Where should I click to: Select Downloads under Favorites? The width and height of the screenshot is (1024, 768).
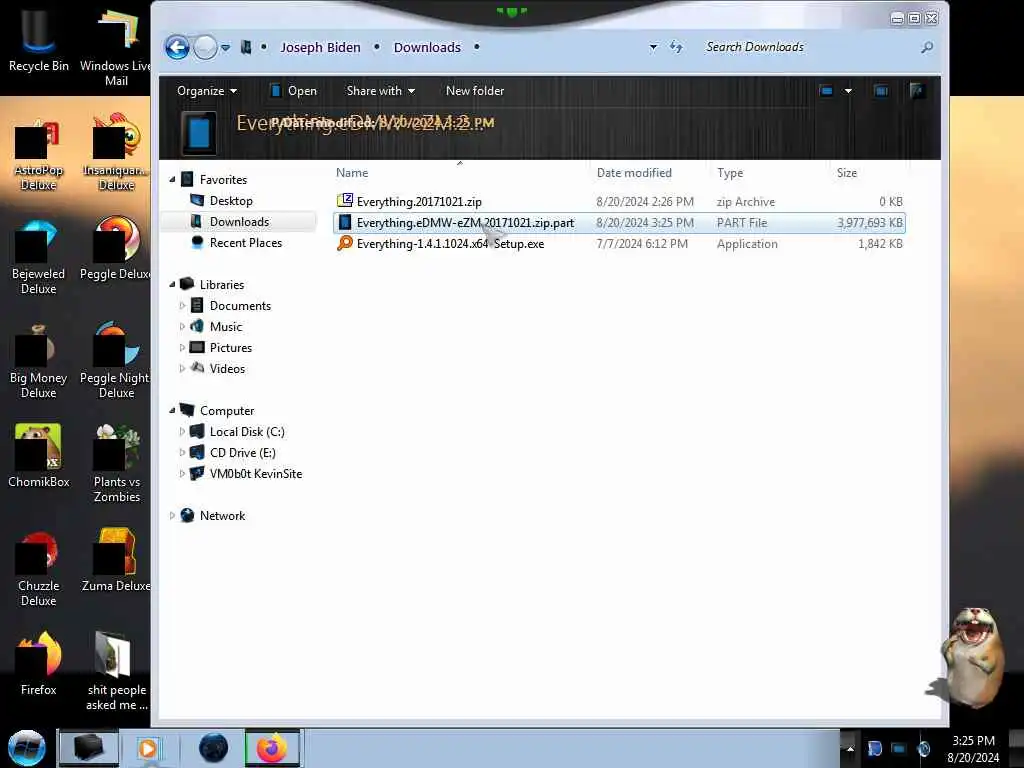click(239, 221)
